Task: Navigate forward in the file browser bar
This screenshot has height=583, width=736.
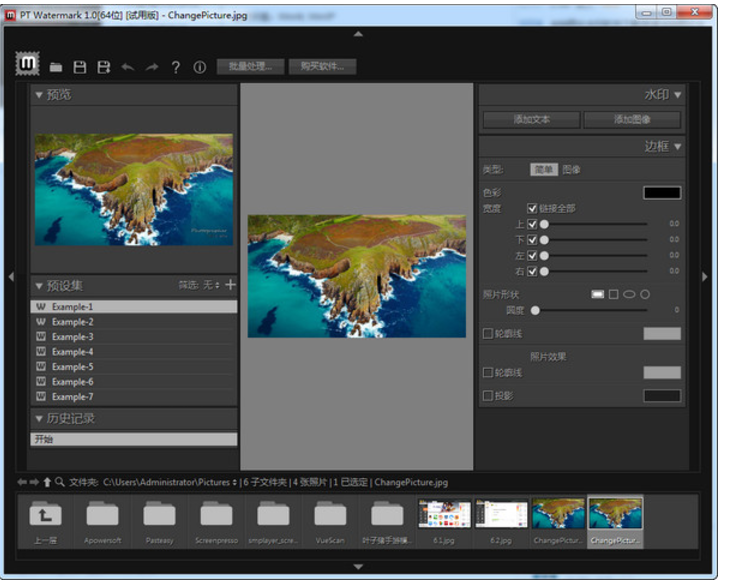Action: tap(34, 482)
